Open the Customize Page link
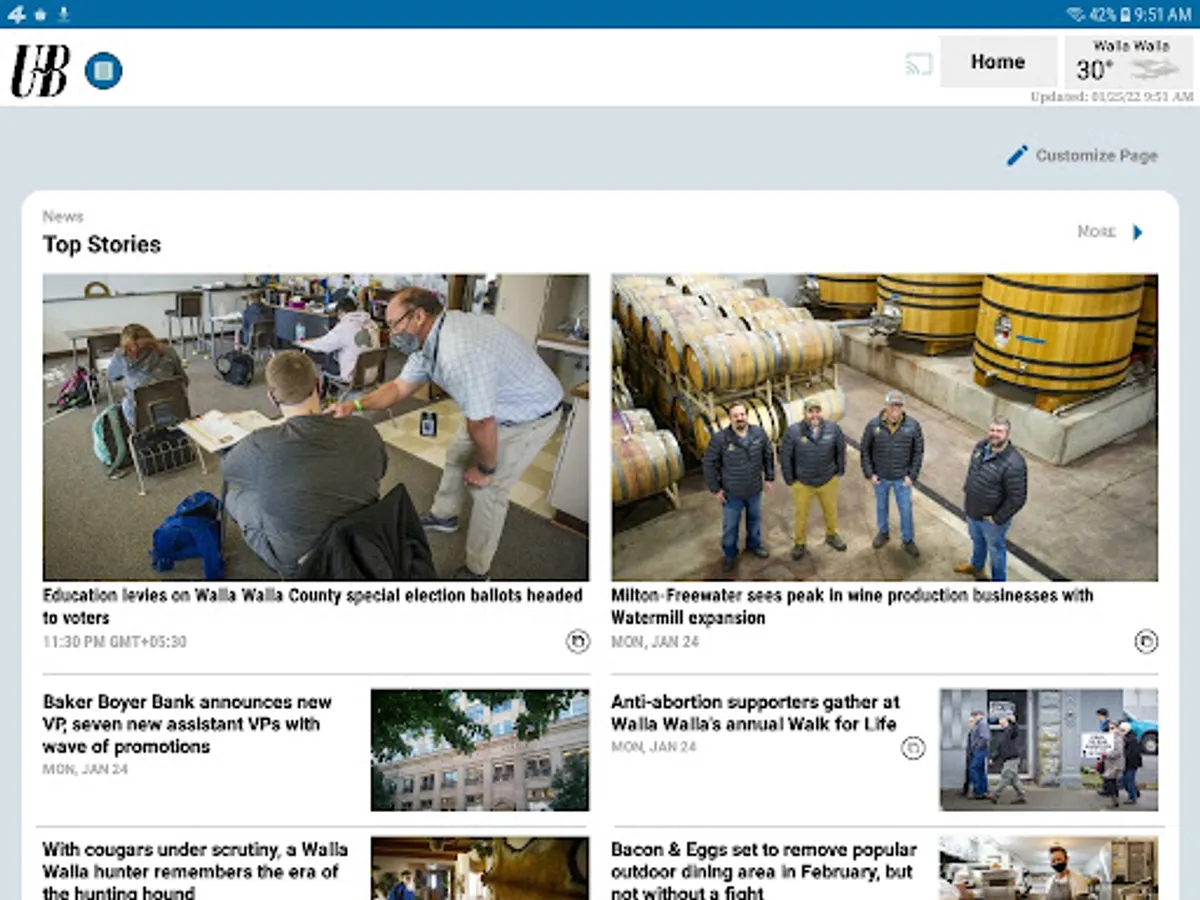 1082,155
